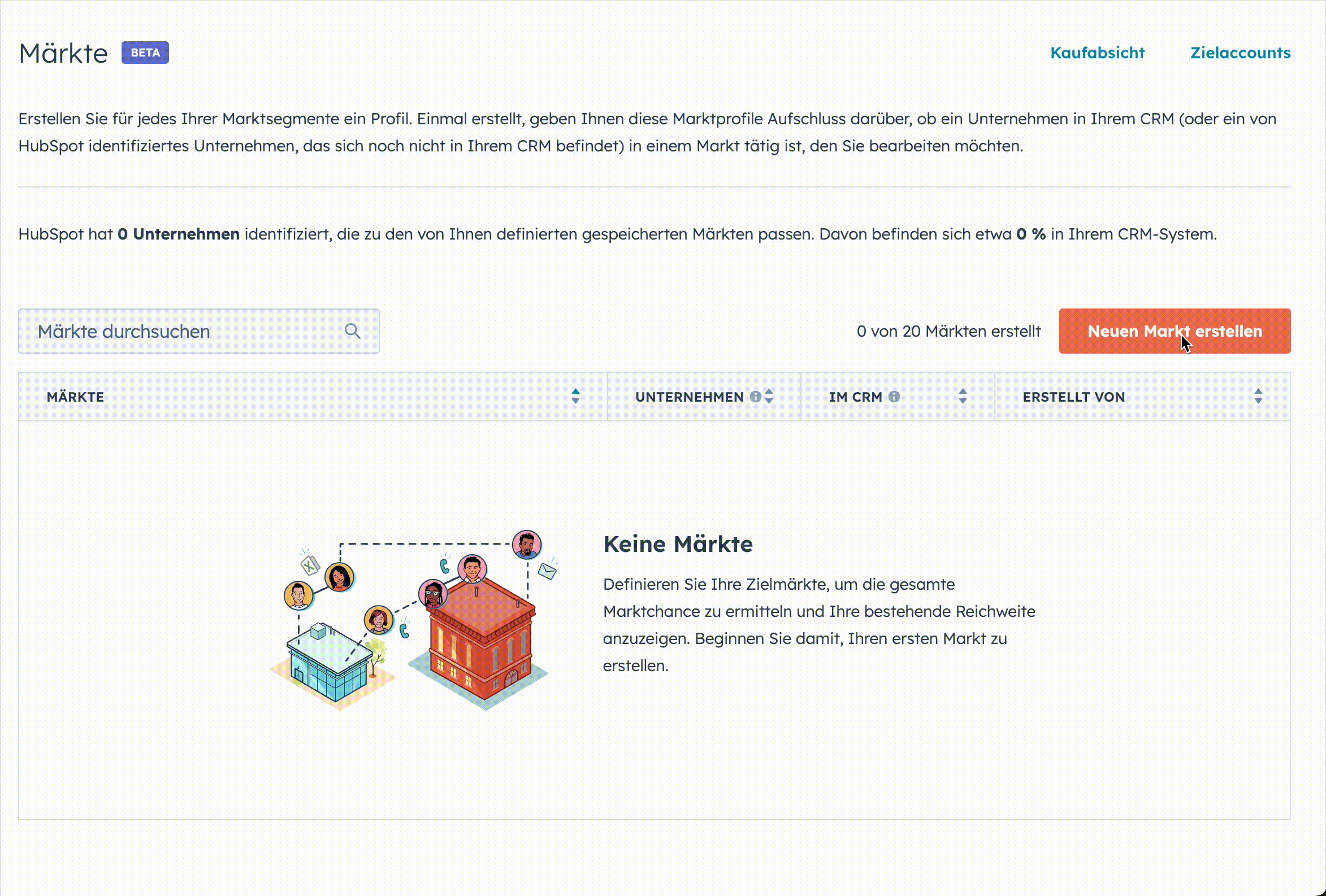This screenshot has height=896, width=1326.
Task: Toggle sort arrows for ERSTELLT VON column
Action: pyautogui.click(x=1258, y=397)
